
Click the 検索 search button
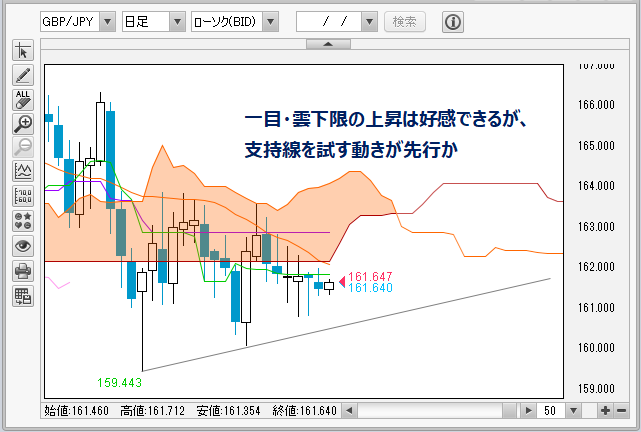pyautogui.click(x=405, y=22)
